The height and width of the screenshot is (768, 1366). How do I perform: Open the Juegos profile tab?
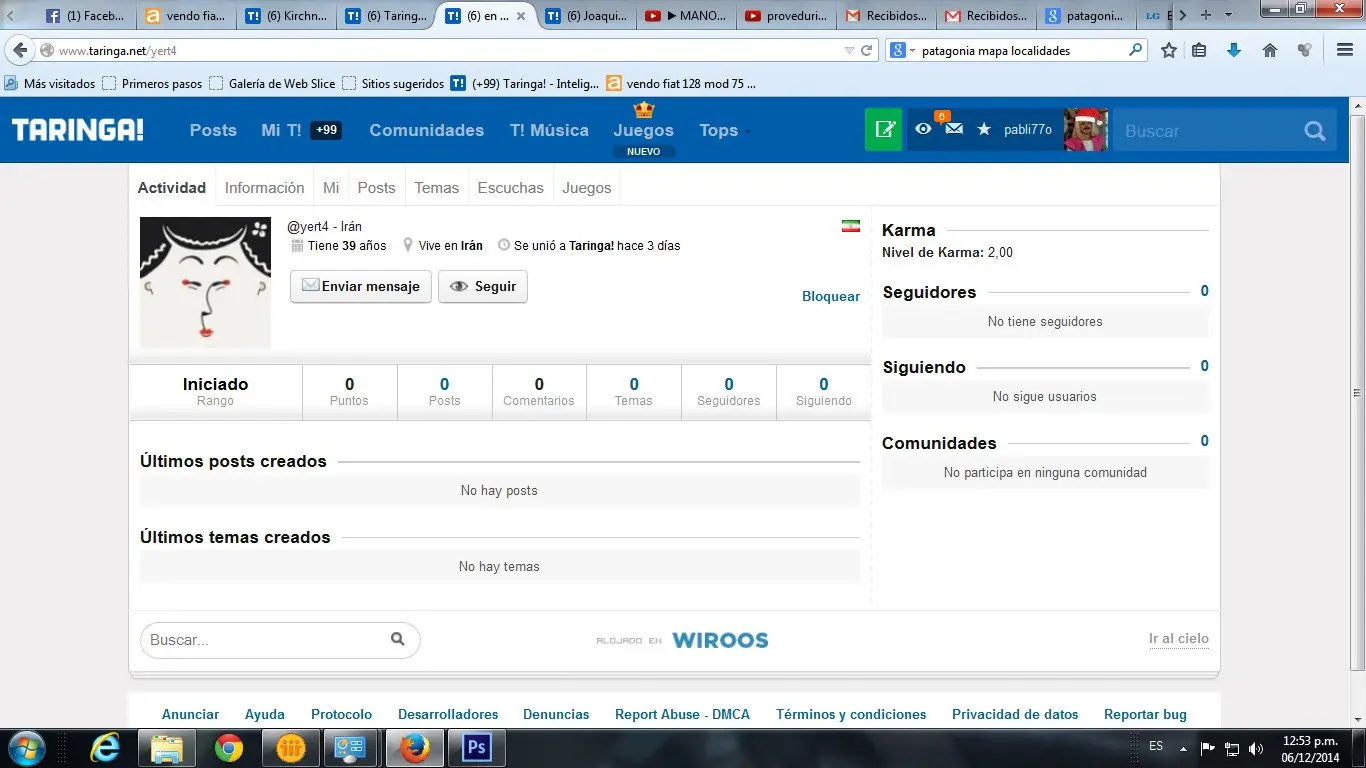click(x=586, y=188)
